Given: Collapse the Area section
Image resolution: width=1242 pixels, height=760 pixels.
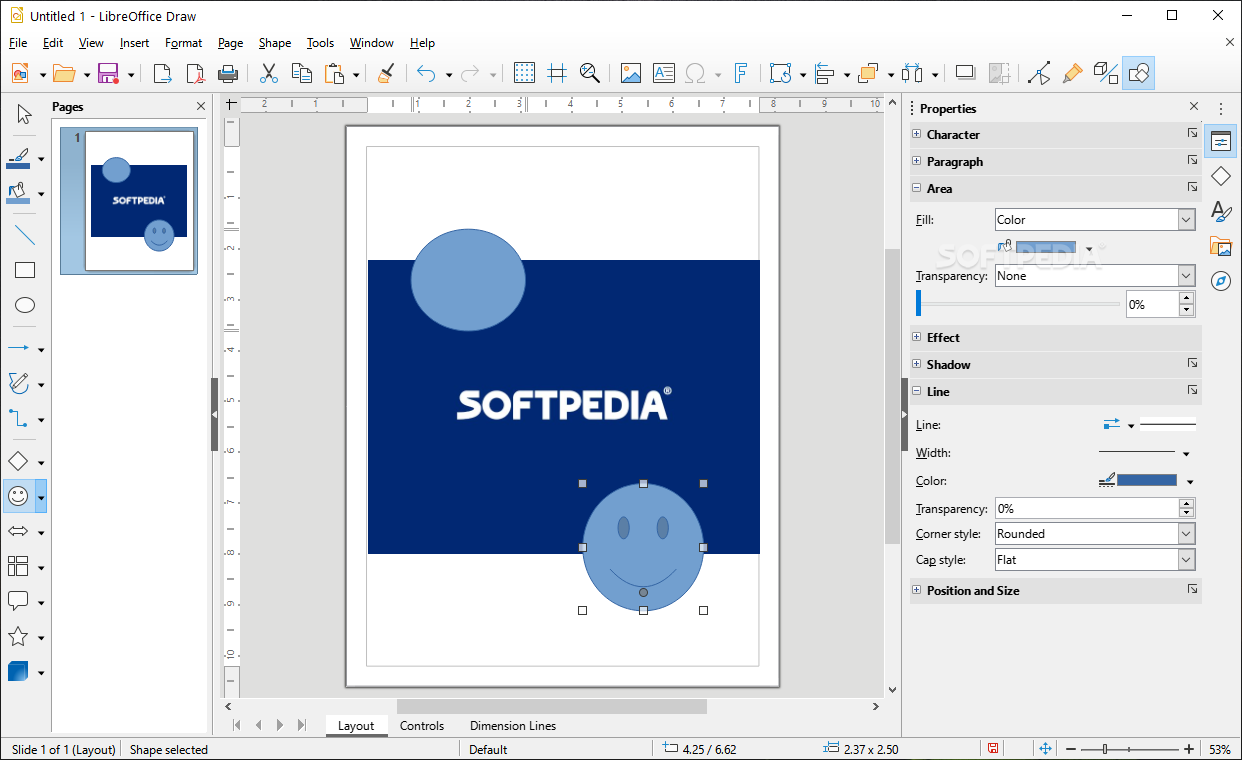Looking at the screenshot, I should (916, 188).
